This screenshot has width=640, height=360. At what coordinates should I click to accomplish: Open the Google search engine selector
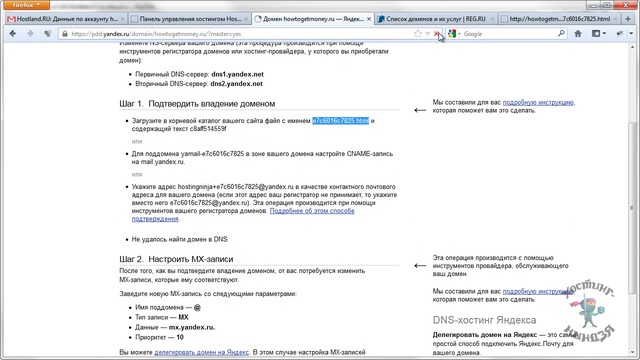click(453, 34)
